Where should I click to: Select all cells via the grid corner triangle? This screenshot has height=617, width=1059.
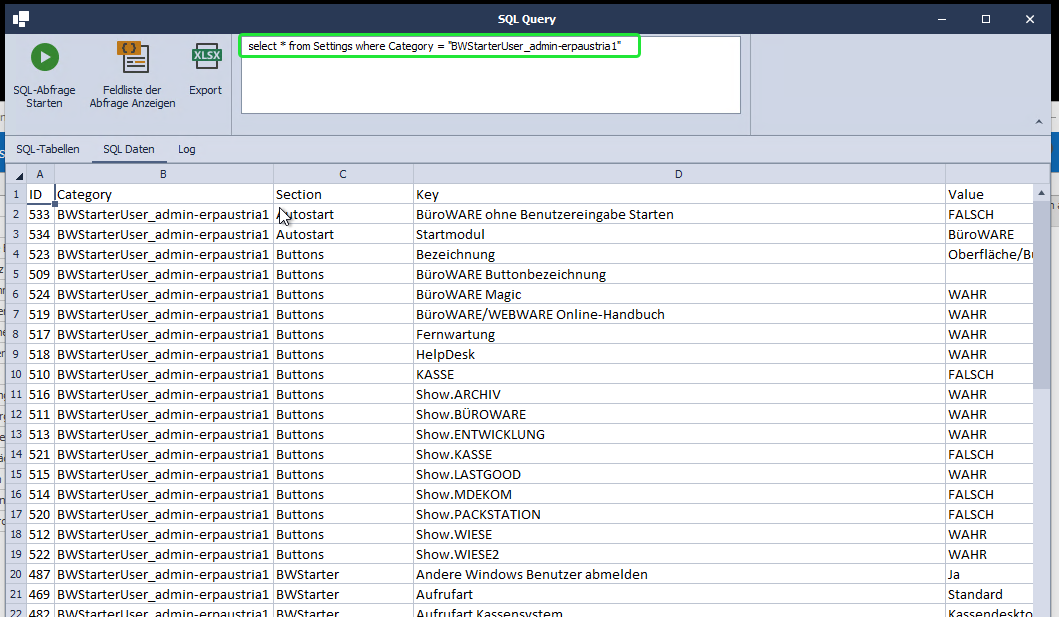click(17, 174)
